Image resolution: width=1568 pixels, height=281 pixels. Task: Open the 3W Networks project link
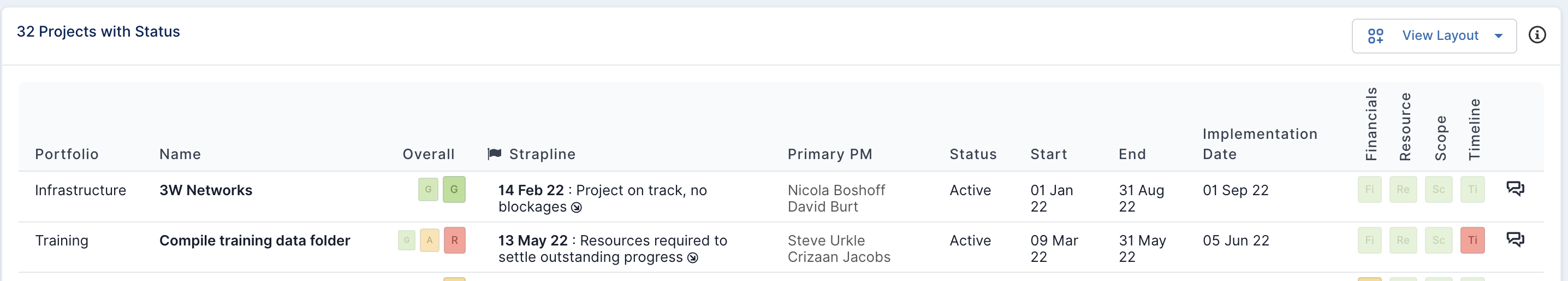tap(206, 190)
